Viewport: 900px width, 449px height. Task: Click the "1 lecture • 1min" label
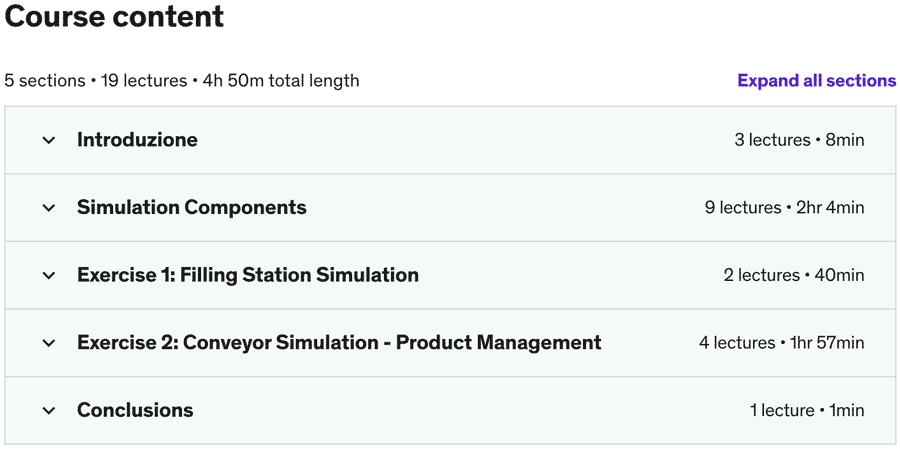807,410
